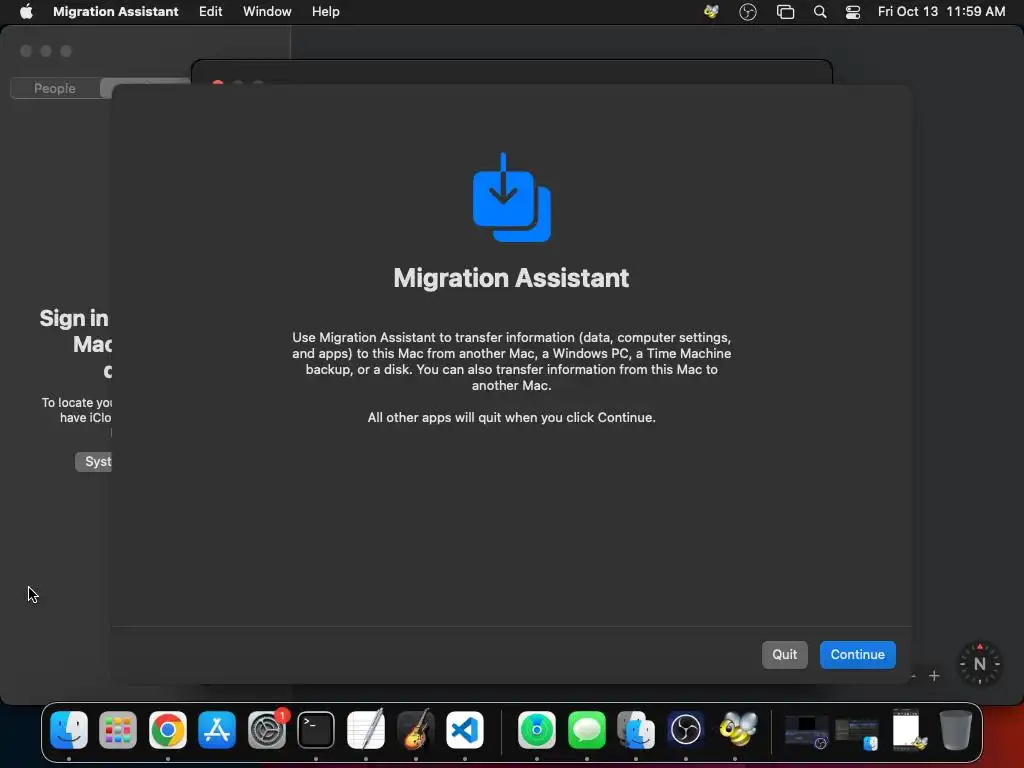Open System Settings from the Dock
Screen dimensions: 1024x768
pyautogui.click(x=266, y=729)
